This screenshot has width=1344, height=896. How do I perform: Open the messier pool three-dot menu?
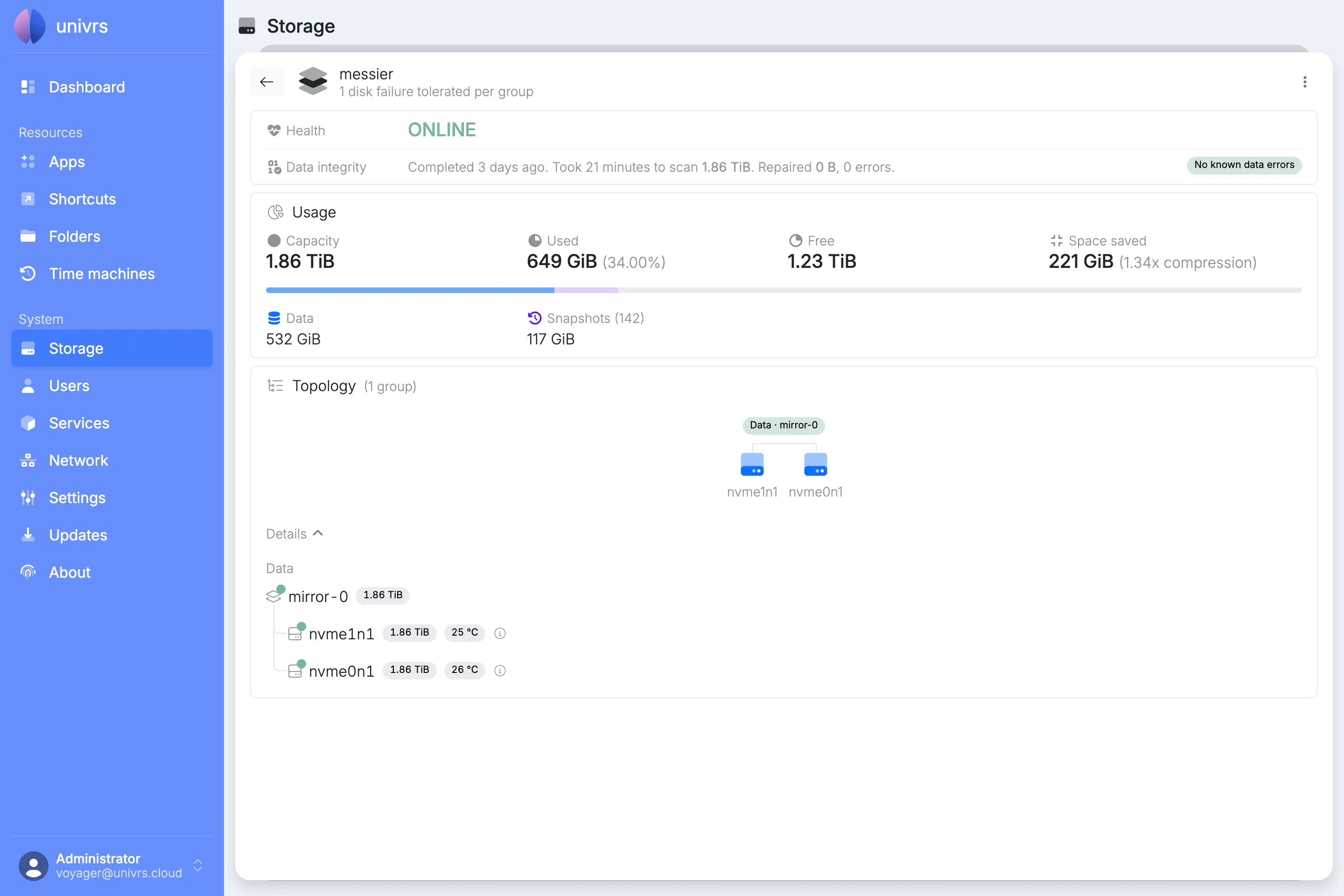click(x=1305, y=82)
